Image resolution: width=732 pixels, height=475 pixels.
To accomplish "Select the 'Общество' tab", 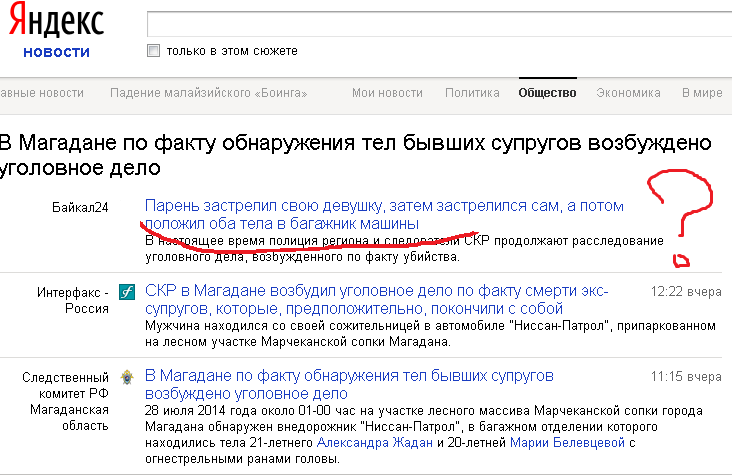I will [548, 93].
